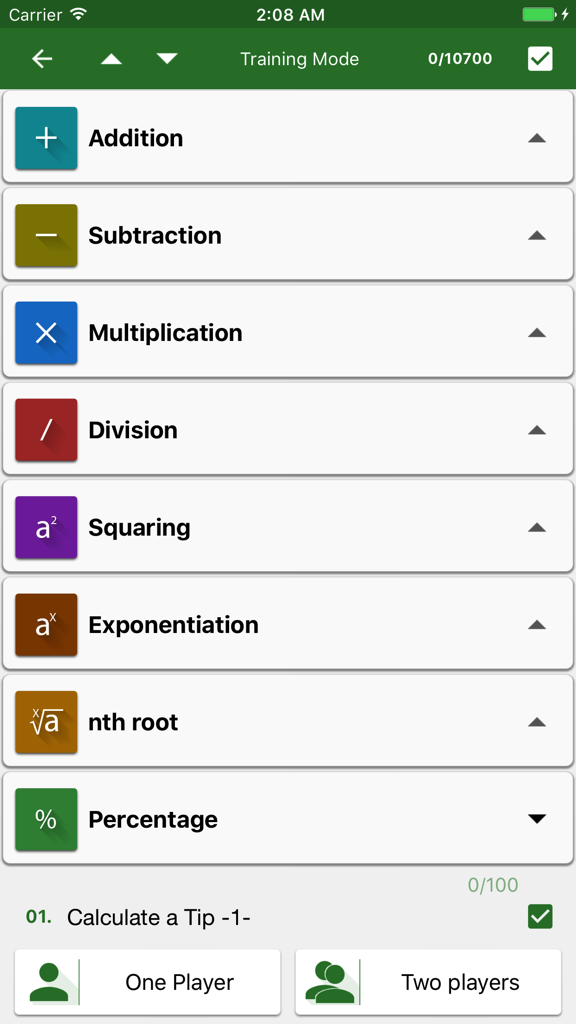The image size is (576, 1024).
Task: Click the Exponentiation aˣ icon
Action: point(46,624)
